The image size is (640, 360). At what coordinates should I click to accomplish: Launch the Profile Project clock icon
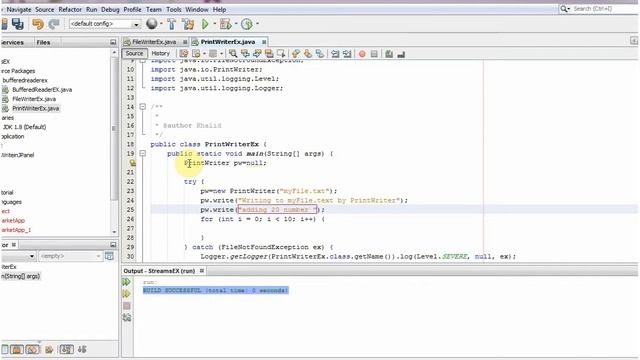click(247, 24)
